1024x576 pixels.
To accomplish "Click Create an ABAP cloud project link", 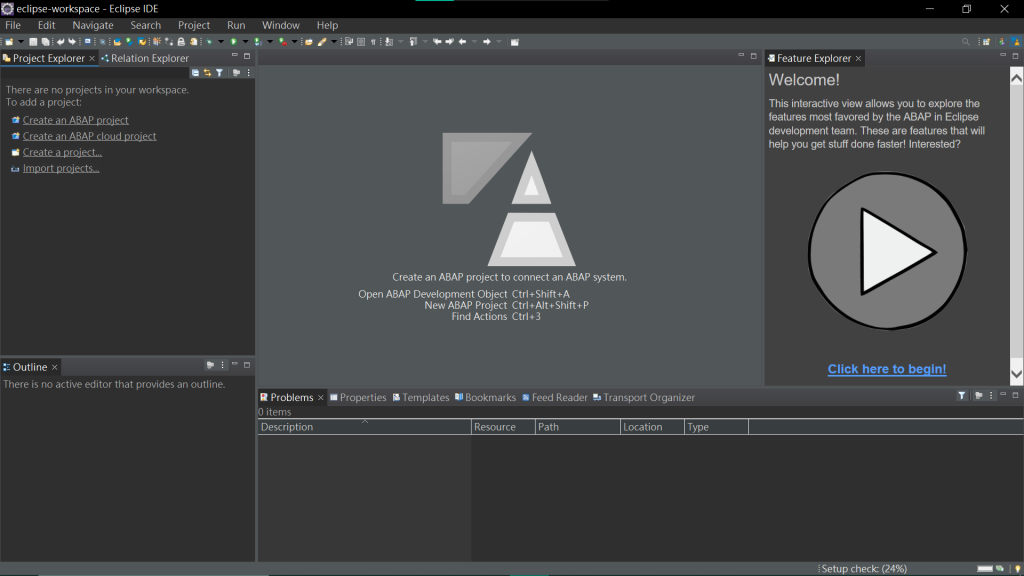I will [89, 136].
